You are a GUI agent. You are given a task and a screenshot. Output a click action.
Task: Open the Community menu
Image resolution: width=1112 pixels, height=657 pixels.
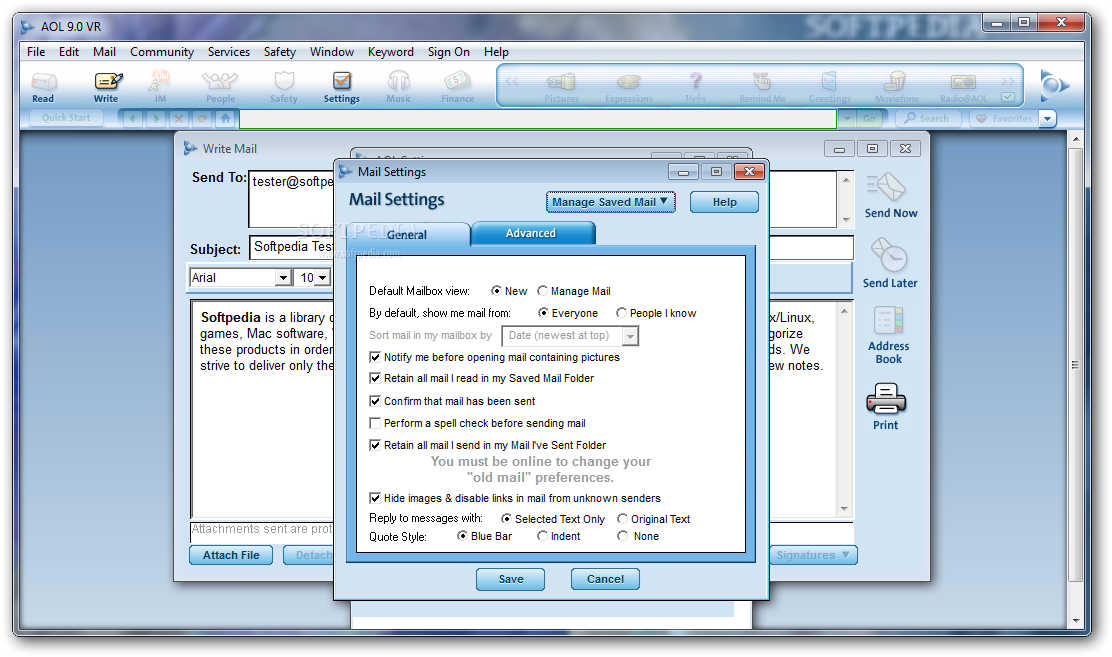click(x=162, y=52)
